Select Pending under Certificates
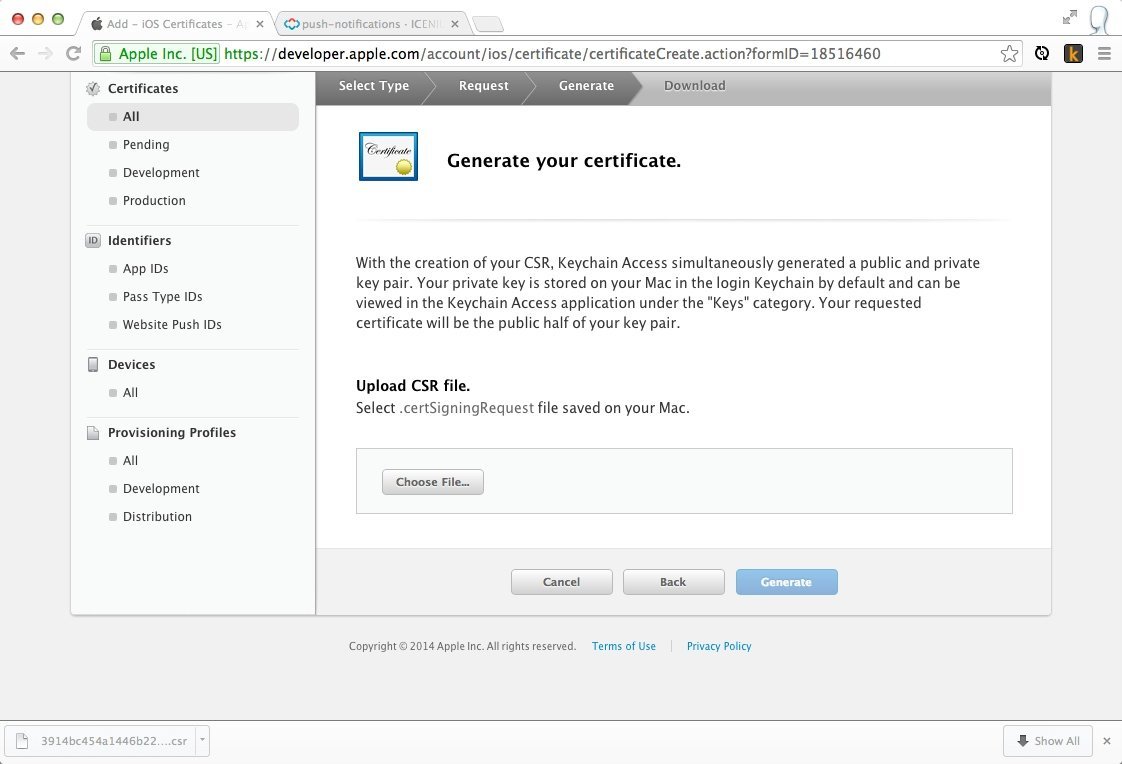 click(146, 145)
